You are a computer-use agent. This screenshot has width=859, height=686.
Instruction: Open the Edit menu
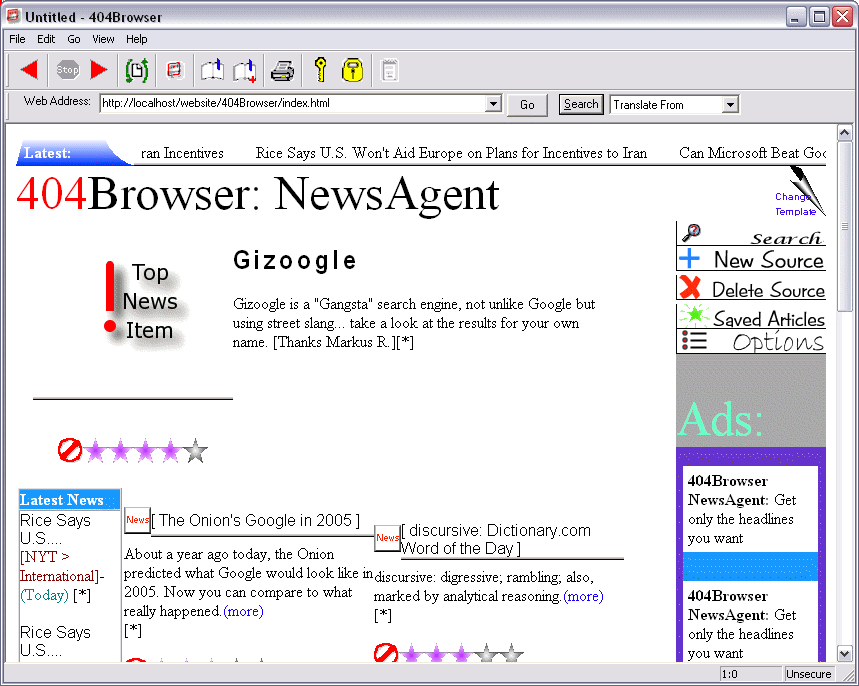point(46,39)
